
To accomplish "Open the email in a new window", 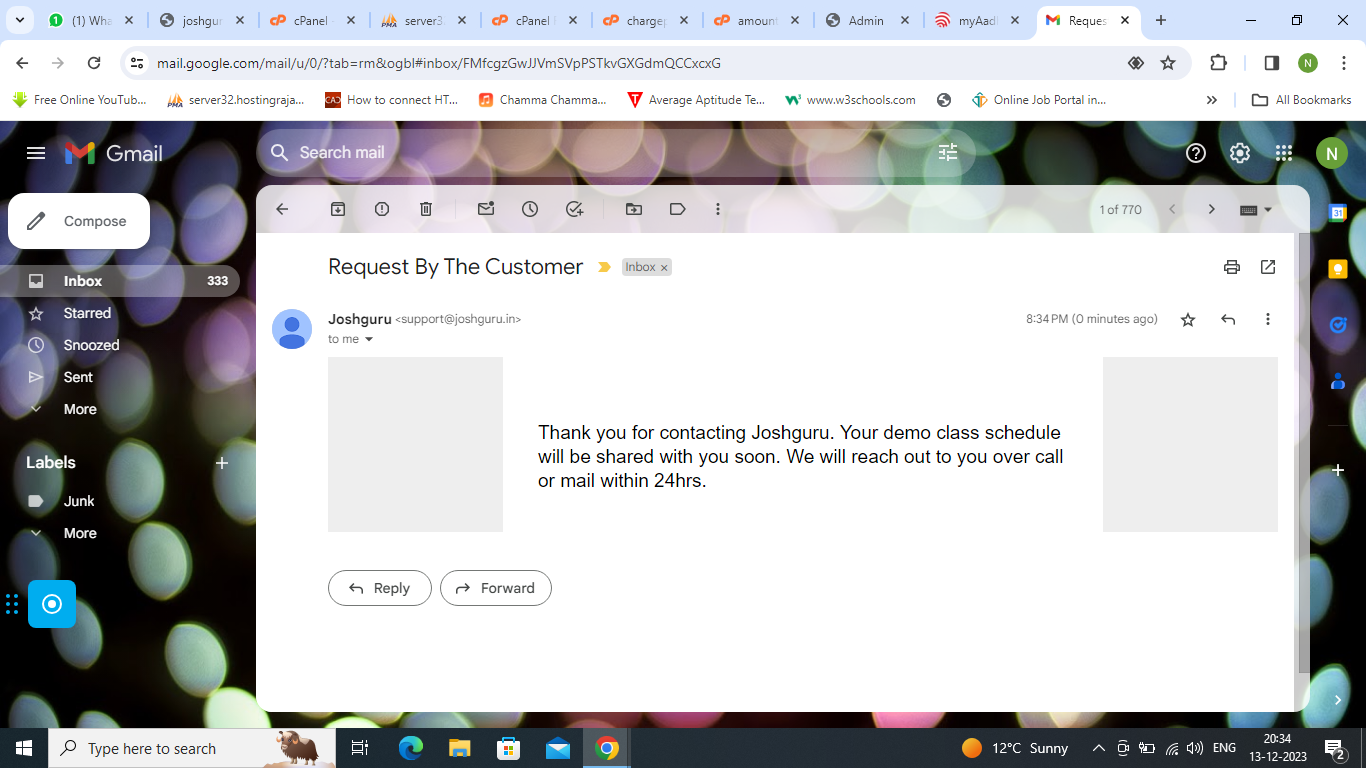I will pos(1268,267).
